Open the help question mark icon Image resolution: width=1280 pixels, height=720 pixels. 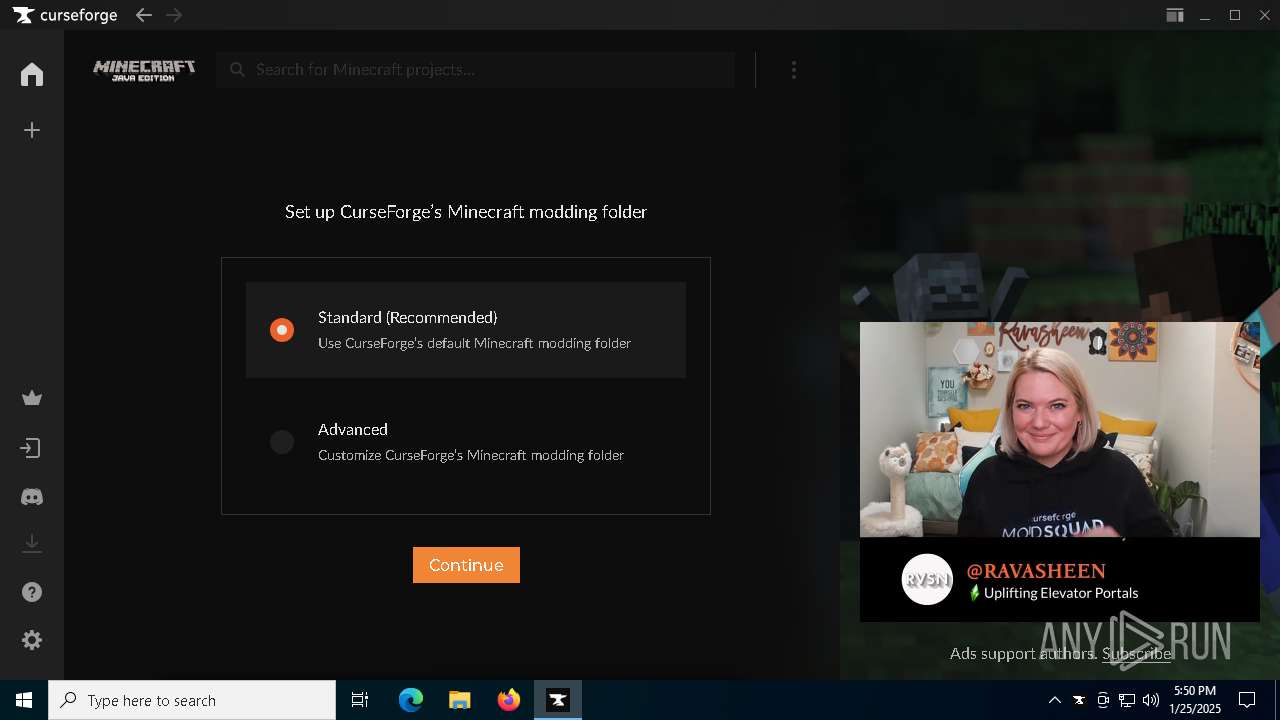[x=32, y=592]
